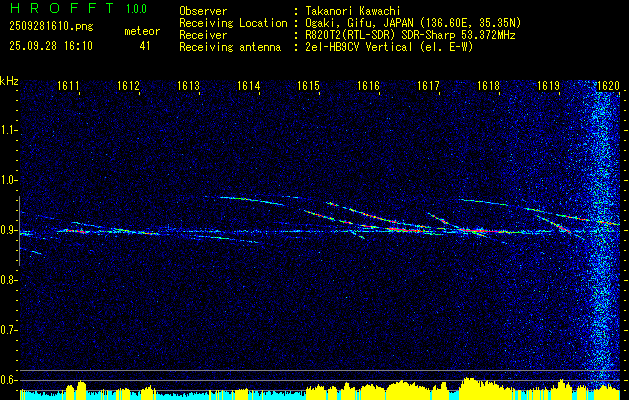Click time marker 1611
This screenshot has height=400, width=629.
[x=68, y=85]
